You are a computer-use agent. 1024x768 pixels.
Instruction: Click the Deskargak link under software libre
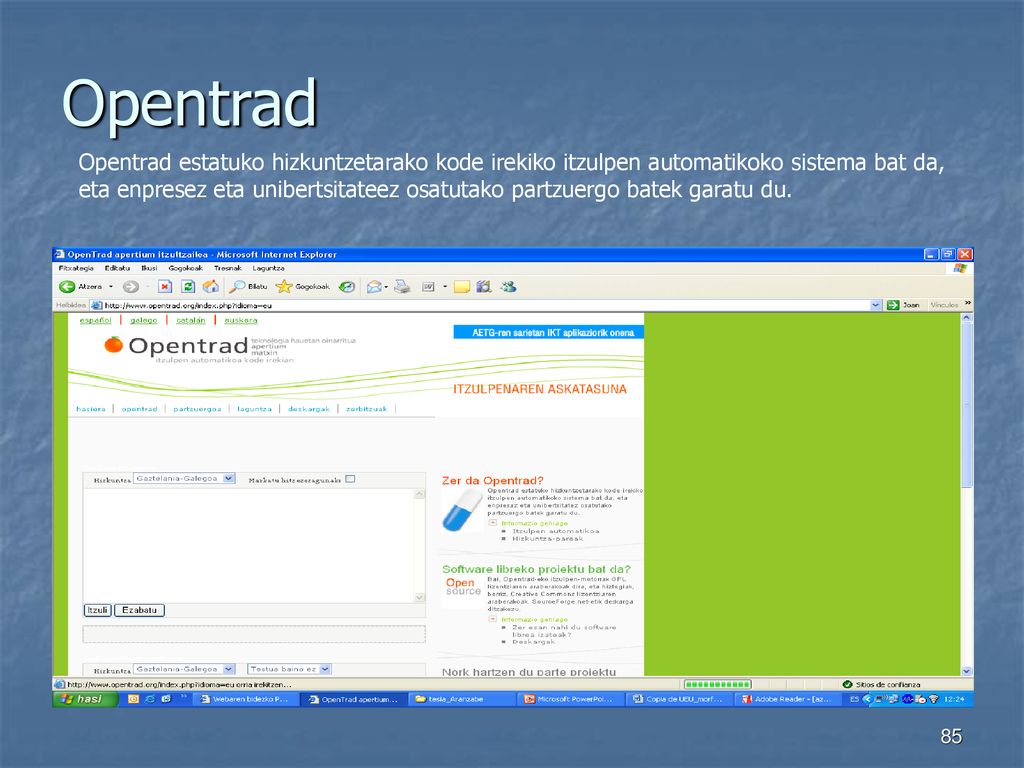click(534, 641)
